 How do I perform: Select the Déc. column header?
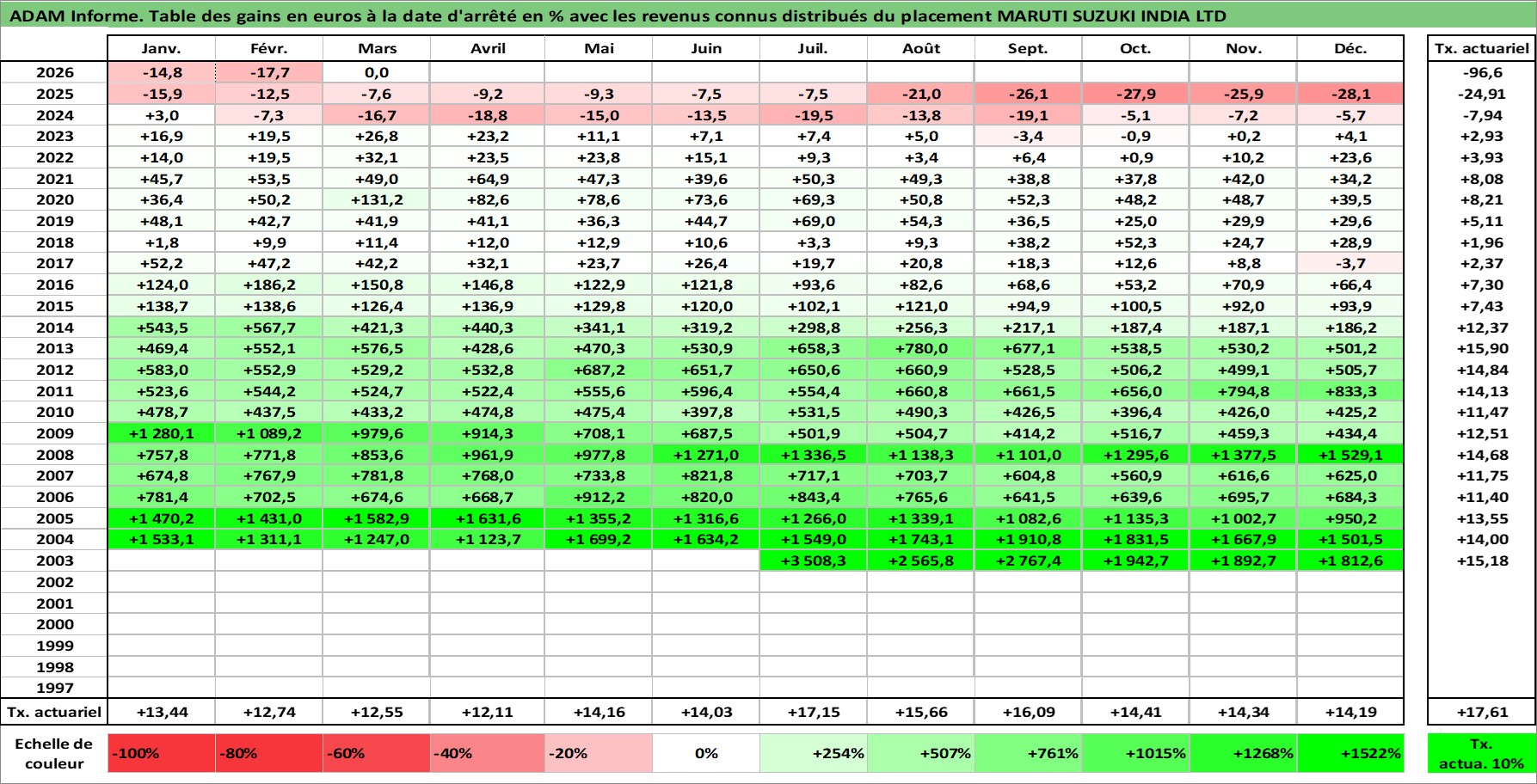pos(1350,48)
